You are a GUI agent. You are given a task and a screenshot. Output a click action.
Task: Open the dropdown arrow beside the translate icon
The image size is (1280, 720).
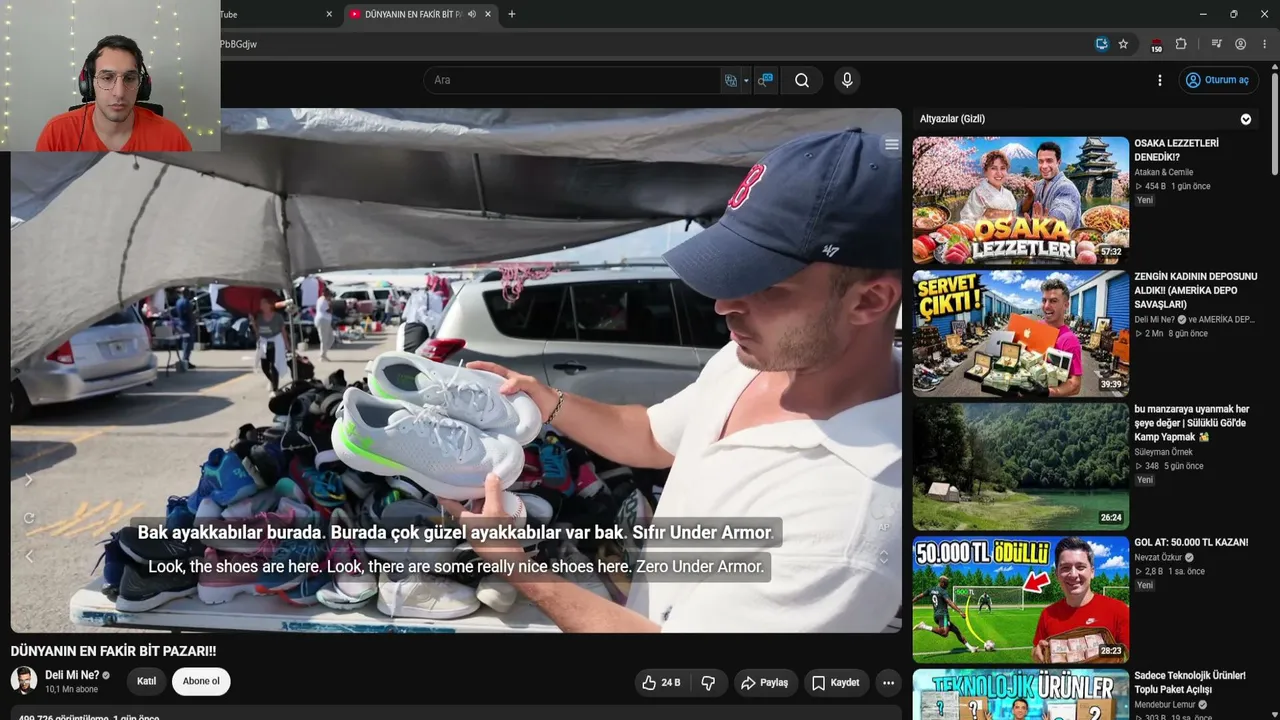746,81
